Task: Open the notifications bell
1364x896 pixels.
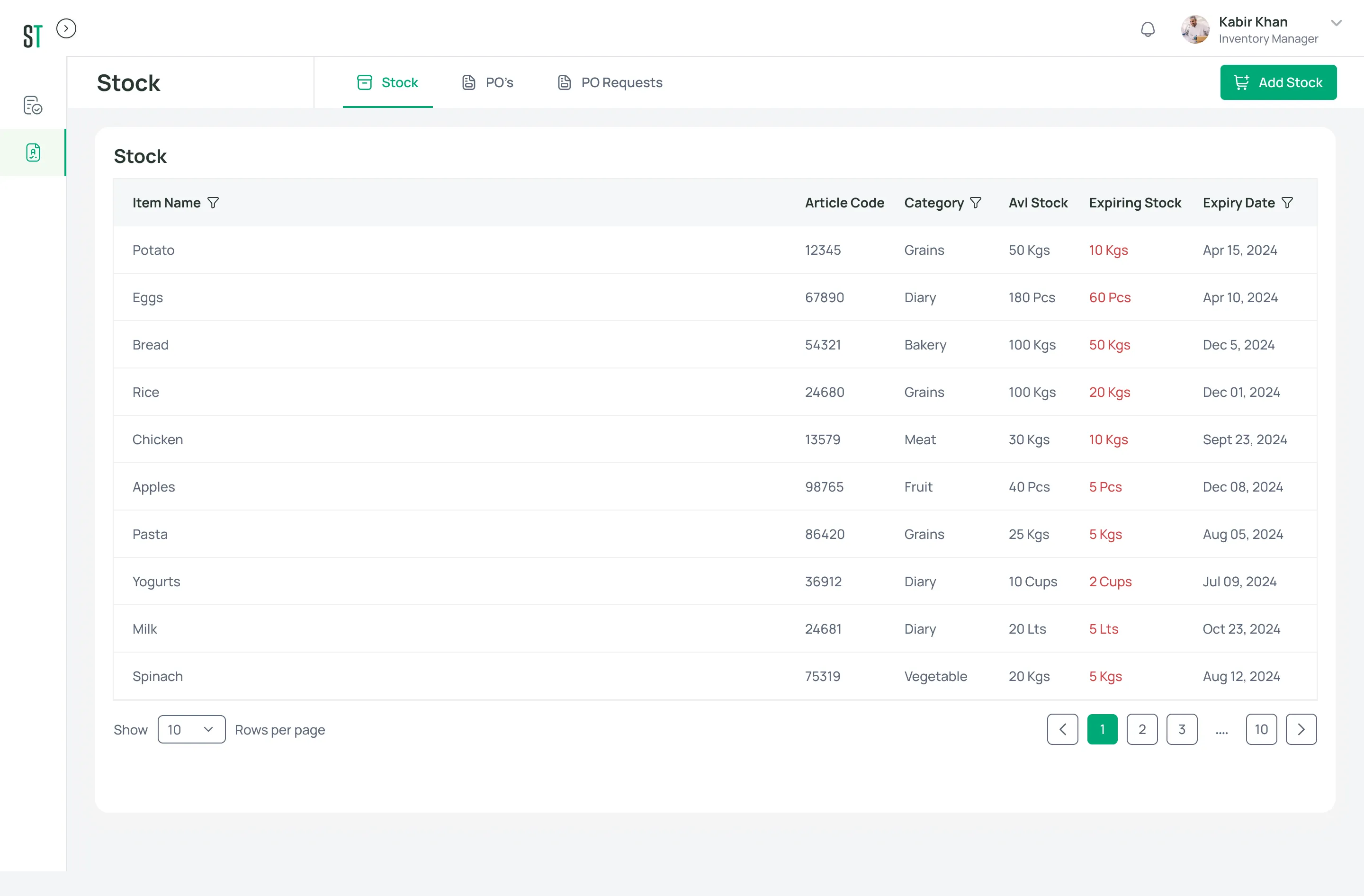Action: 1148,29
